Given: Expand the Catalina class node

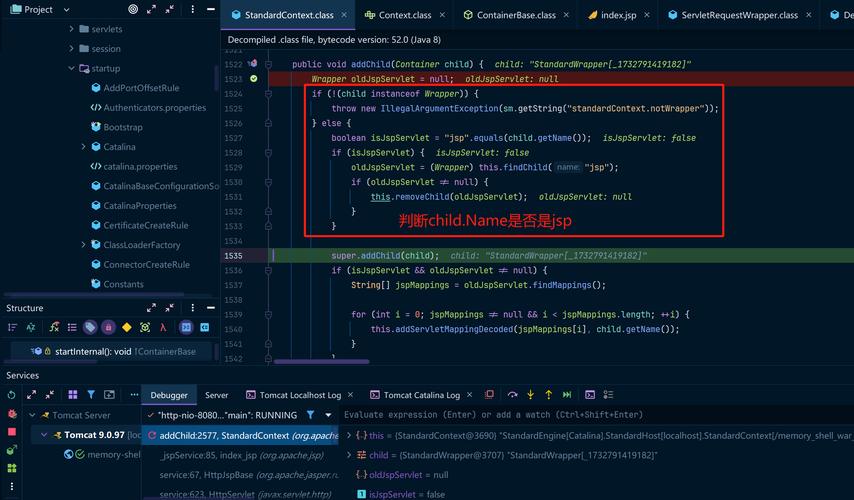Looking at the screenshot, I should pyautogui.click(x=82, y=147).
